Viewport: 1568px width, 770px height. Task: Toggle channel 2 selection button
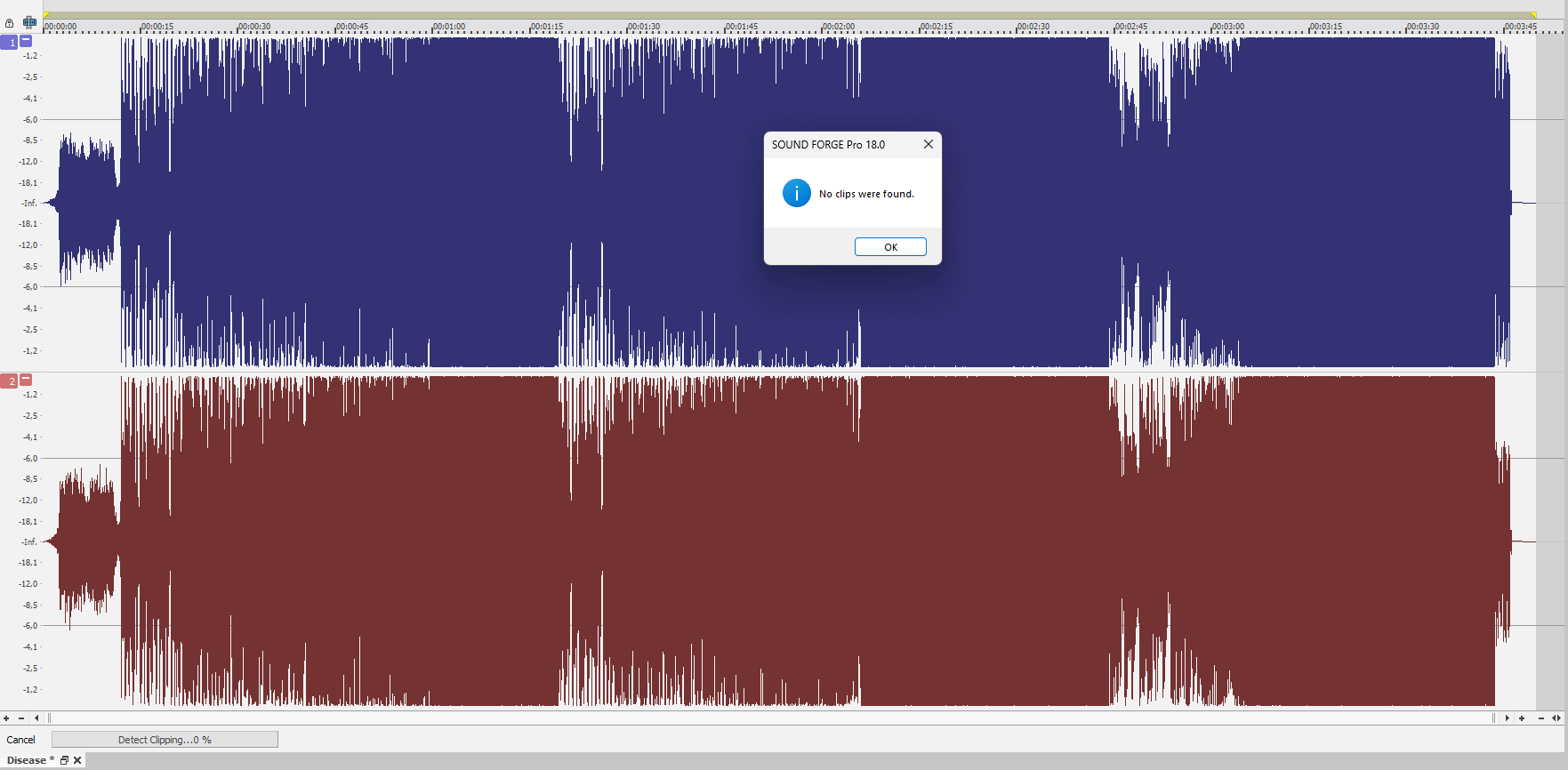click(x=10, y=381)
